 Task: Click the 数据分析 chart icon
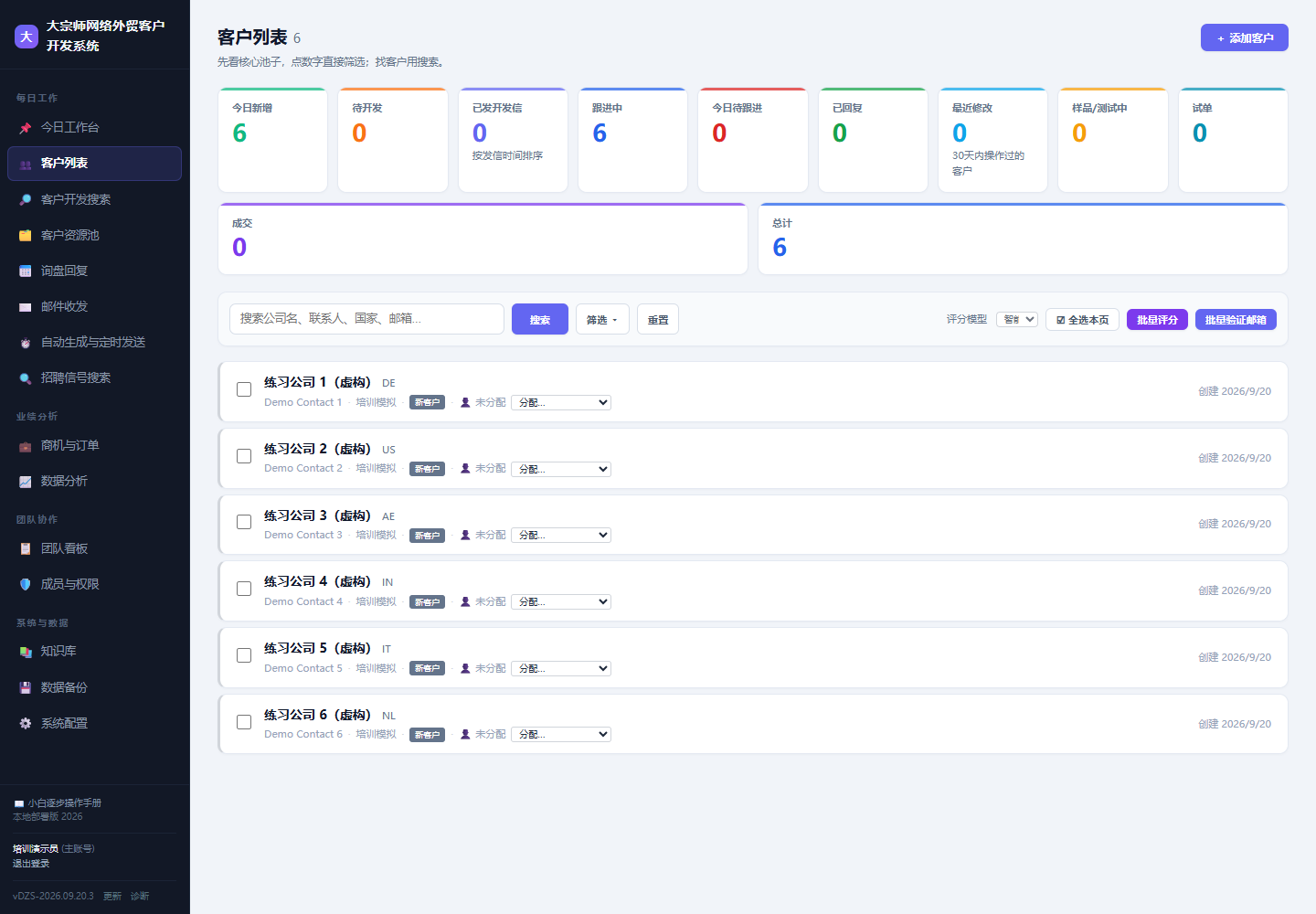tap(26, 482)
